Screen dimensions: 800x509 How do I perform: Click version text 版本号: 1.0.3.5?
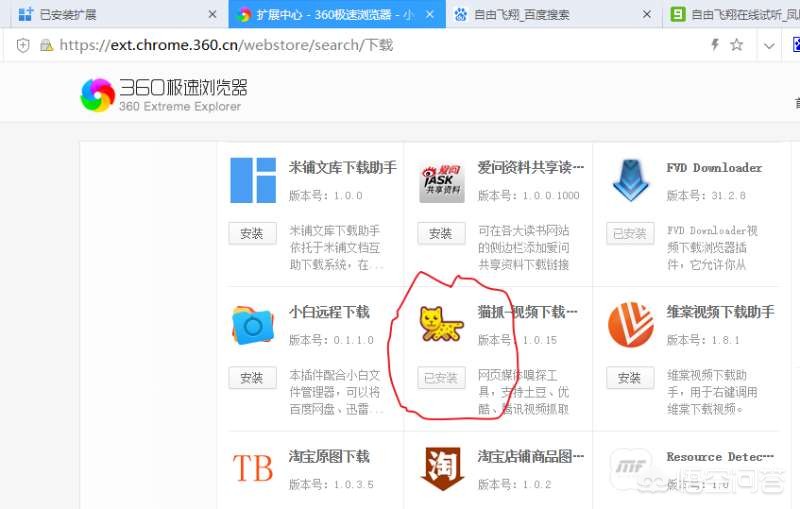point(332,484)
